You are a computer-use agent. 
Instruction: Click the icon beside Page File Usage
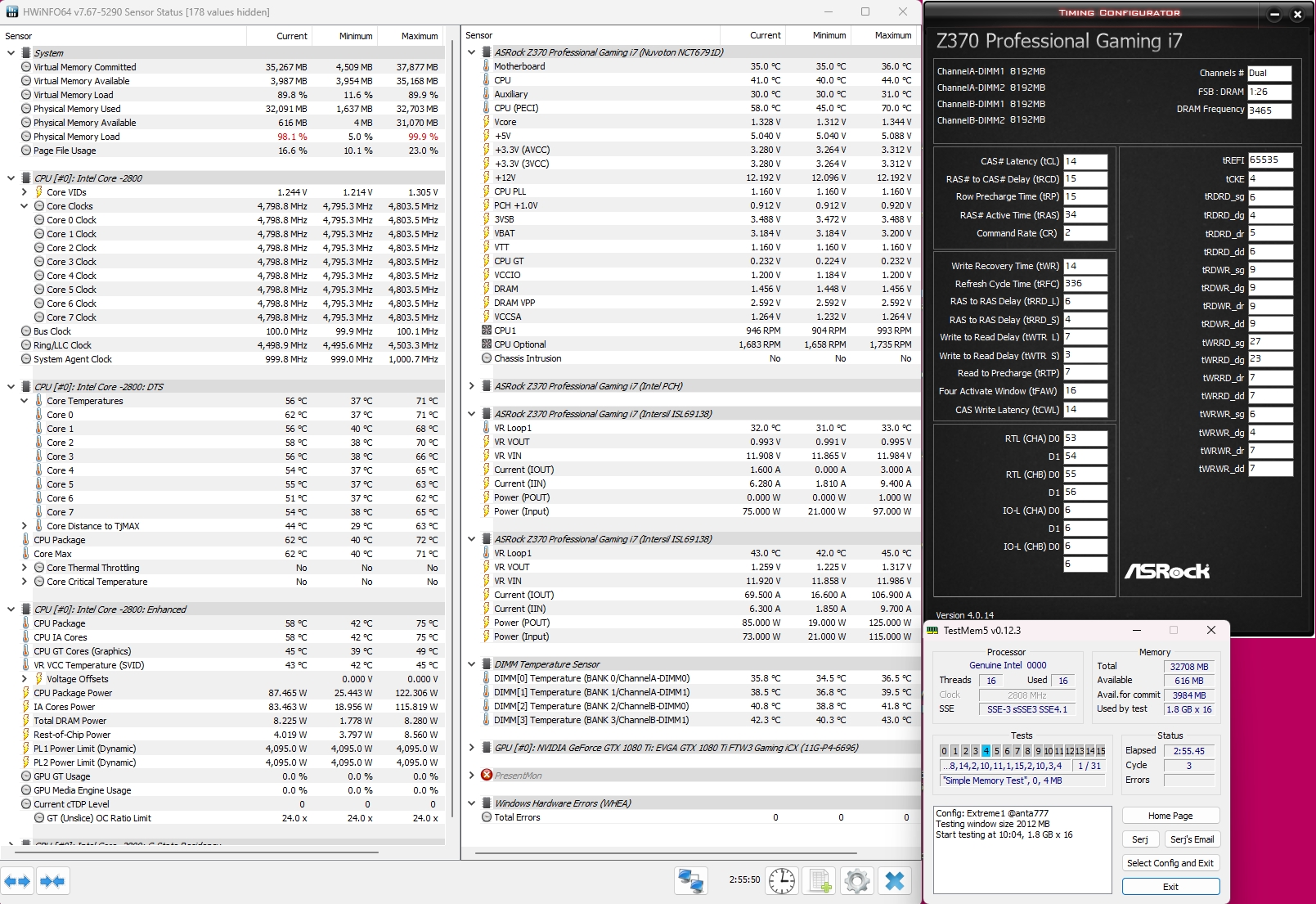pyautogui.click(x=26, y=151)
